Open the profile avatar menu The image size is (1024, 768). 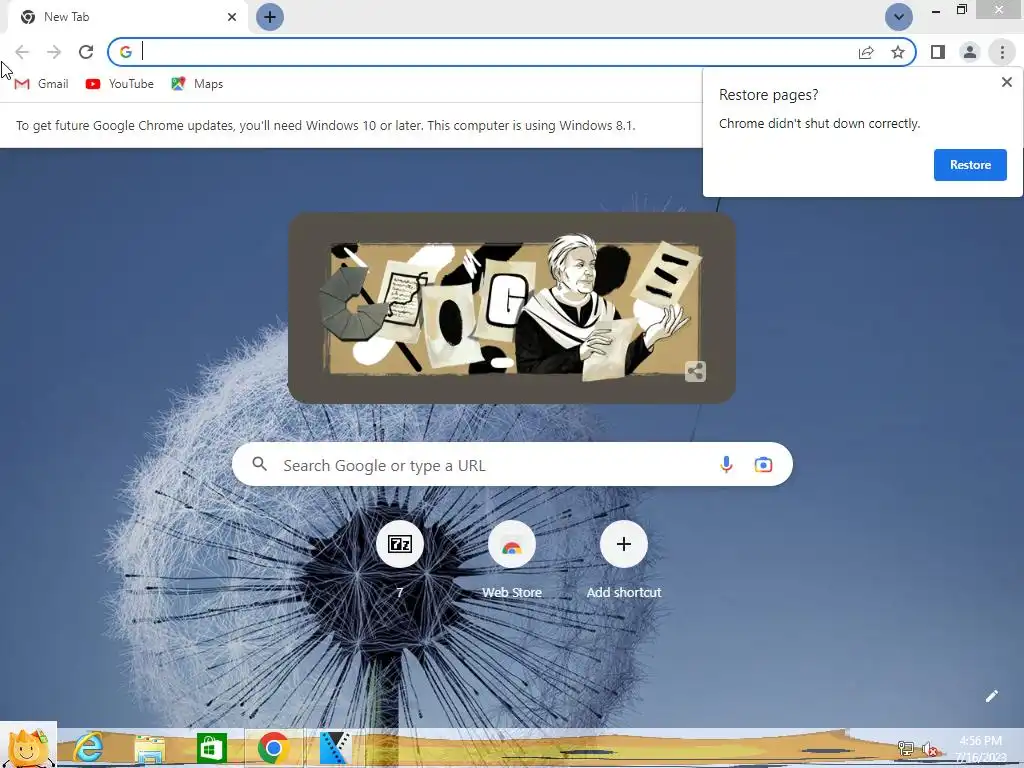point(970,52)
